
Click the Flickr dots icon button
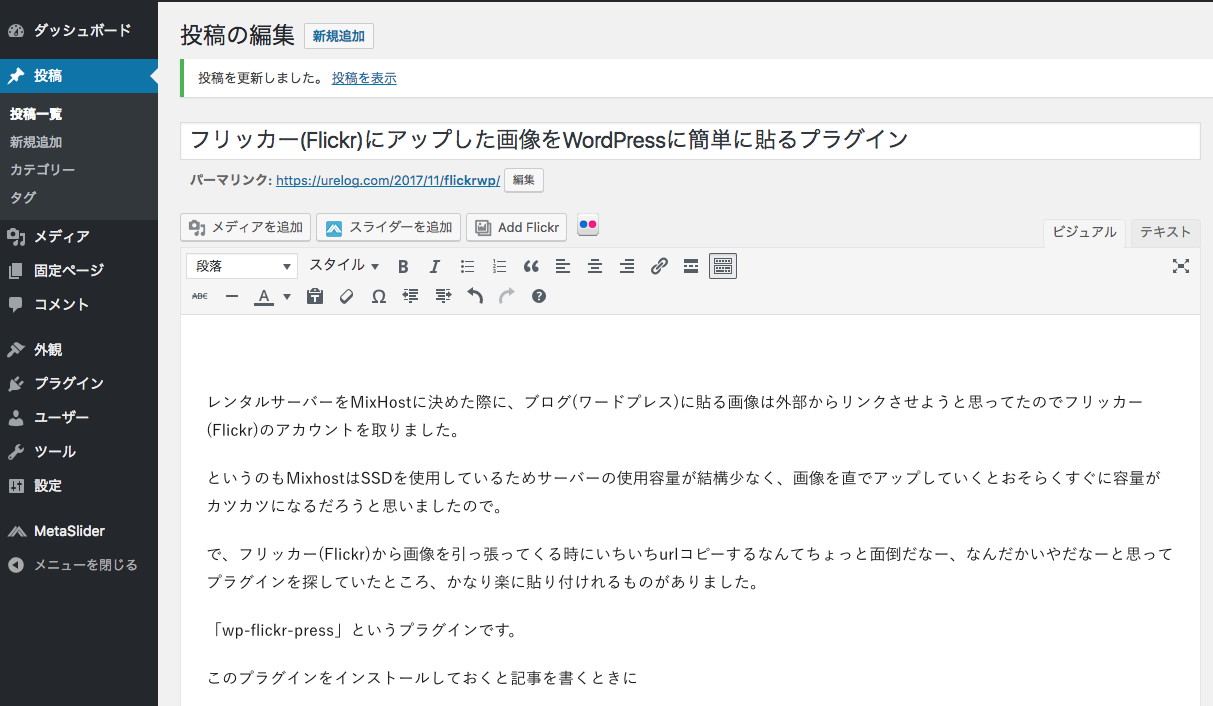click(588, 226)
